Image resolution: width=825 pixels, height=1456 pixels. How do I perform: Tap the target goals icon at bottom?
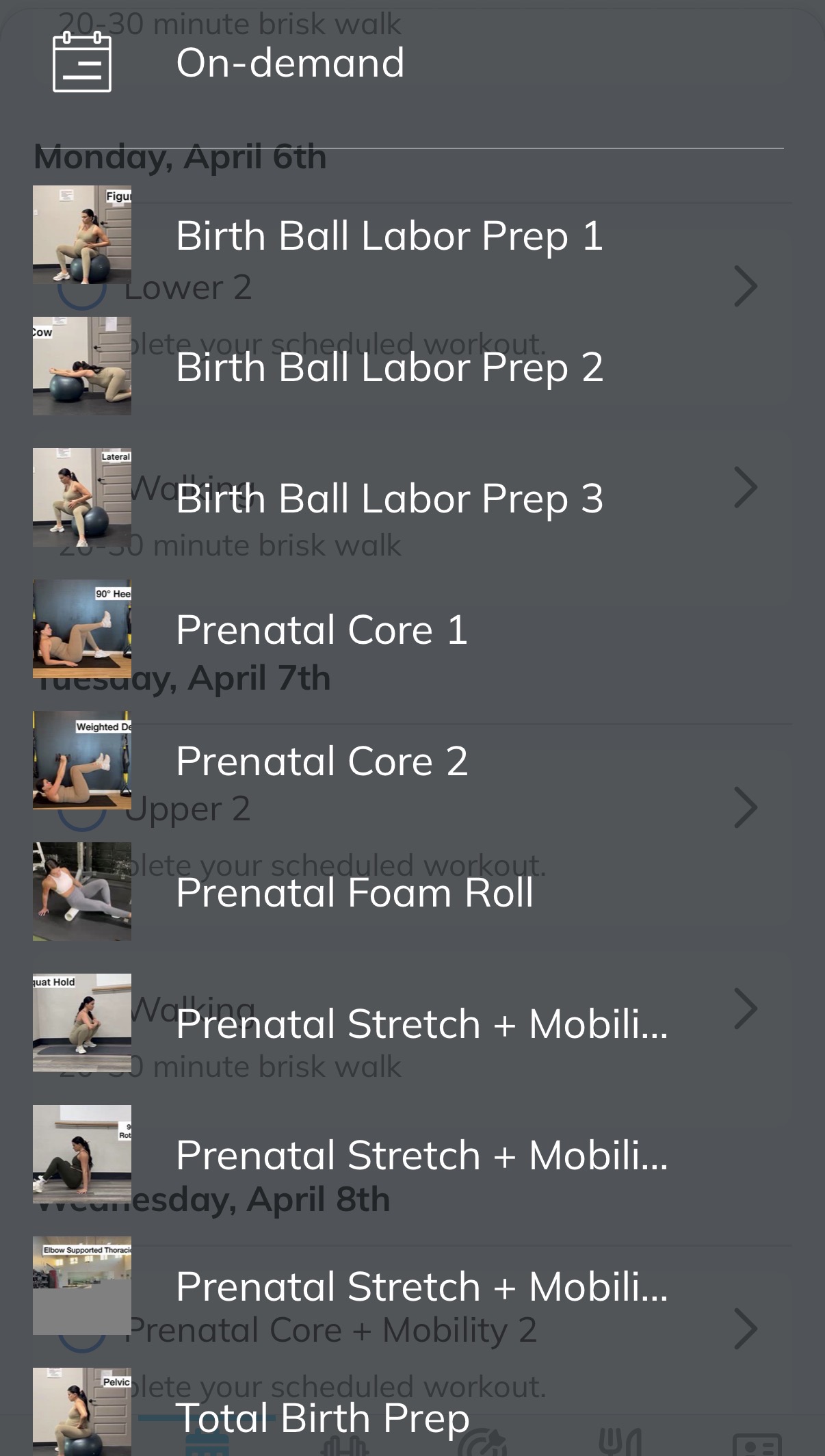482,1442
